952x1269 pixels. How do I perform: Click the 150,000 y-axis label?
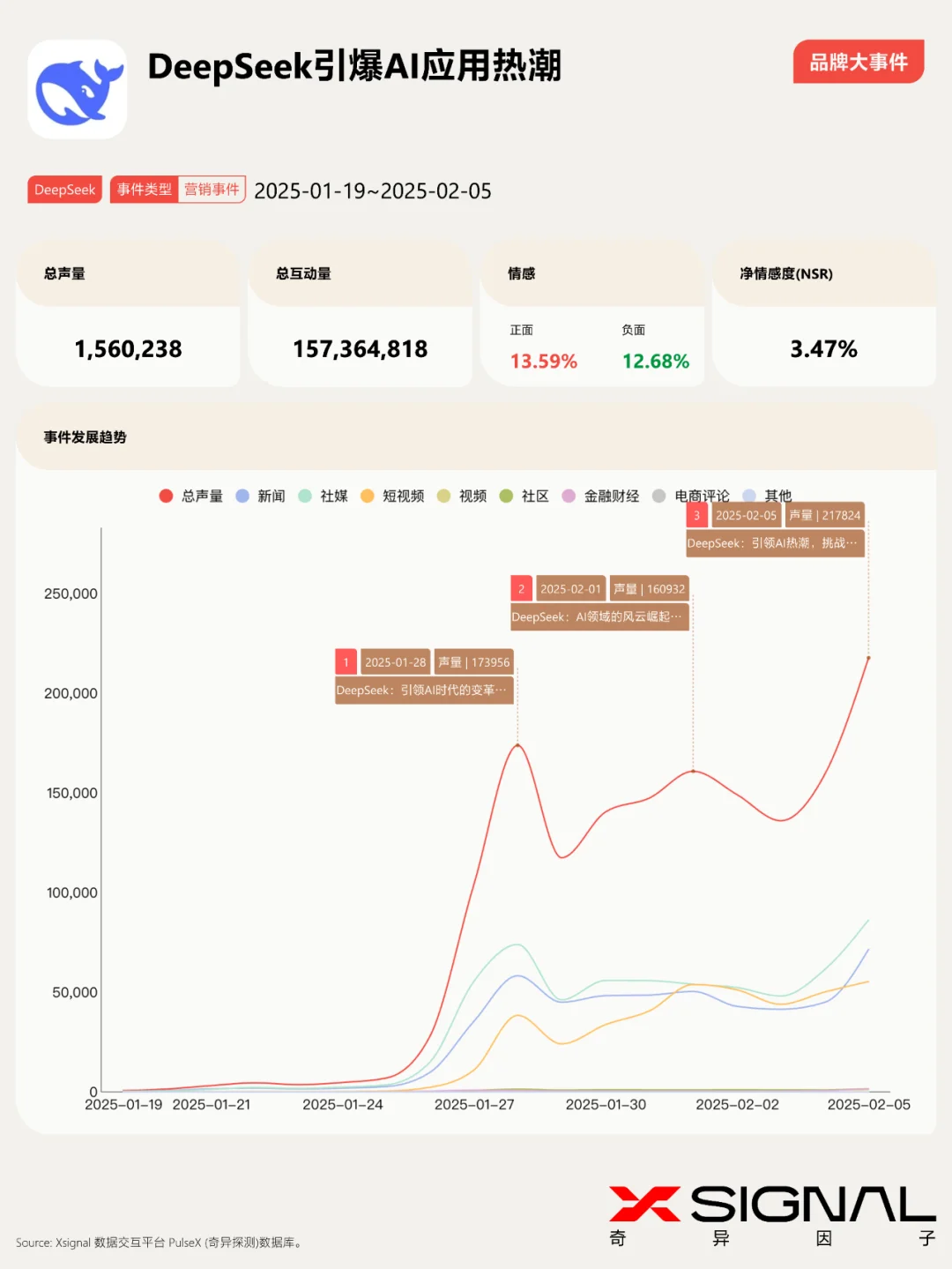tap(71, 794)
